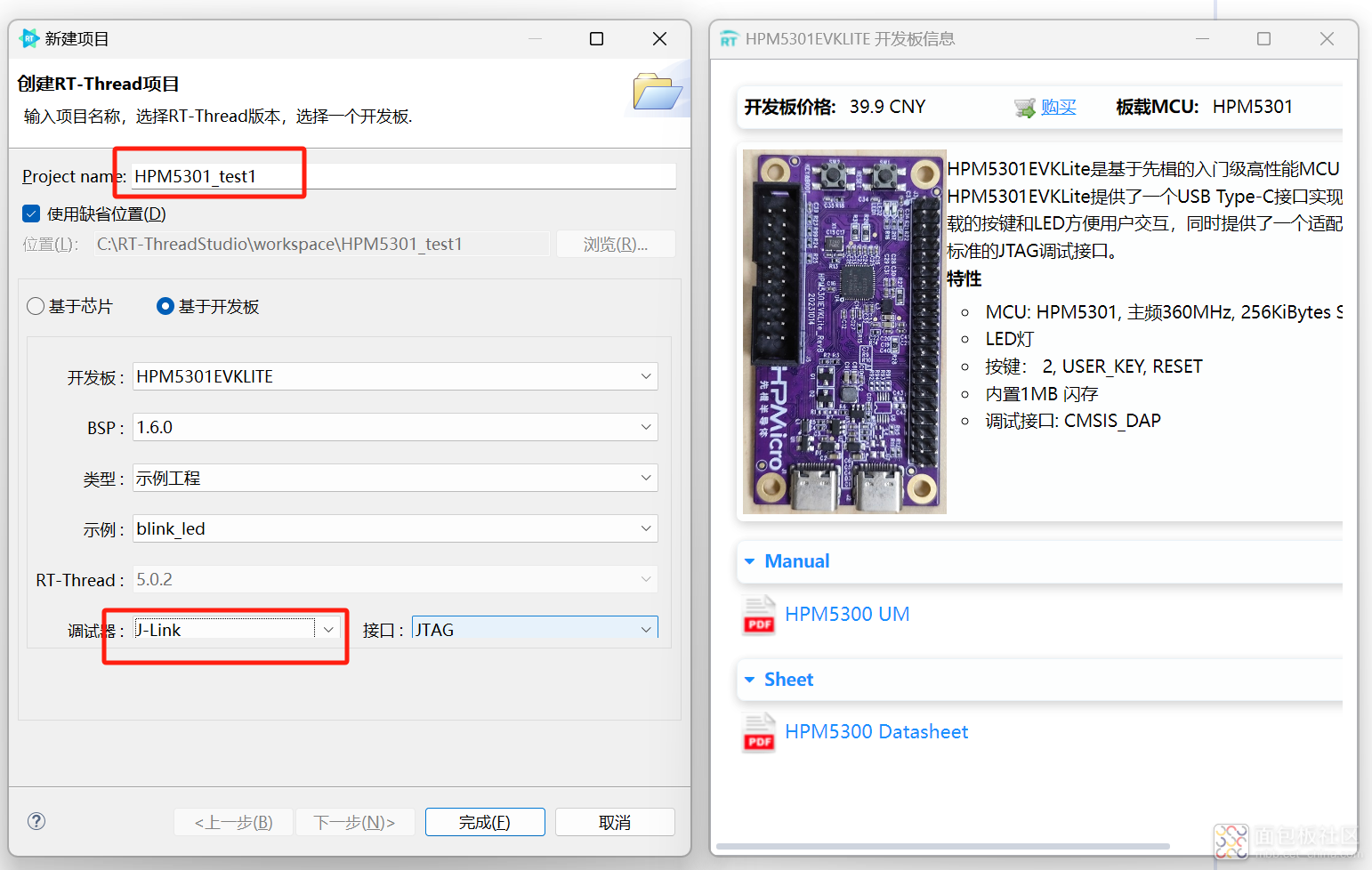The height and width of the screenshot is (870, 1372).
Task: Click the open-folder wizard icon
Action: 658,92
